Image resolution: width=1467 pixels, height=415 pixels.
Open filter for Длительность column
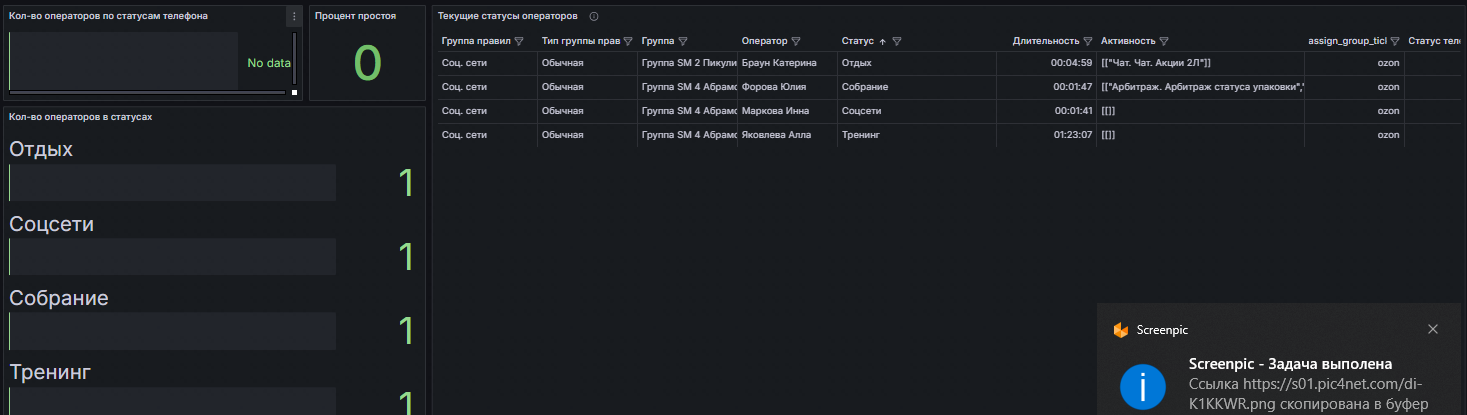coord(1087,42)
